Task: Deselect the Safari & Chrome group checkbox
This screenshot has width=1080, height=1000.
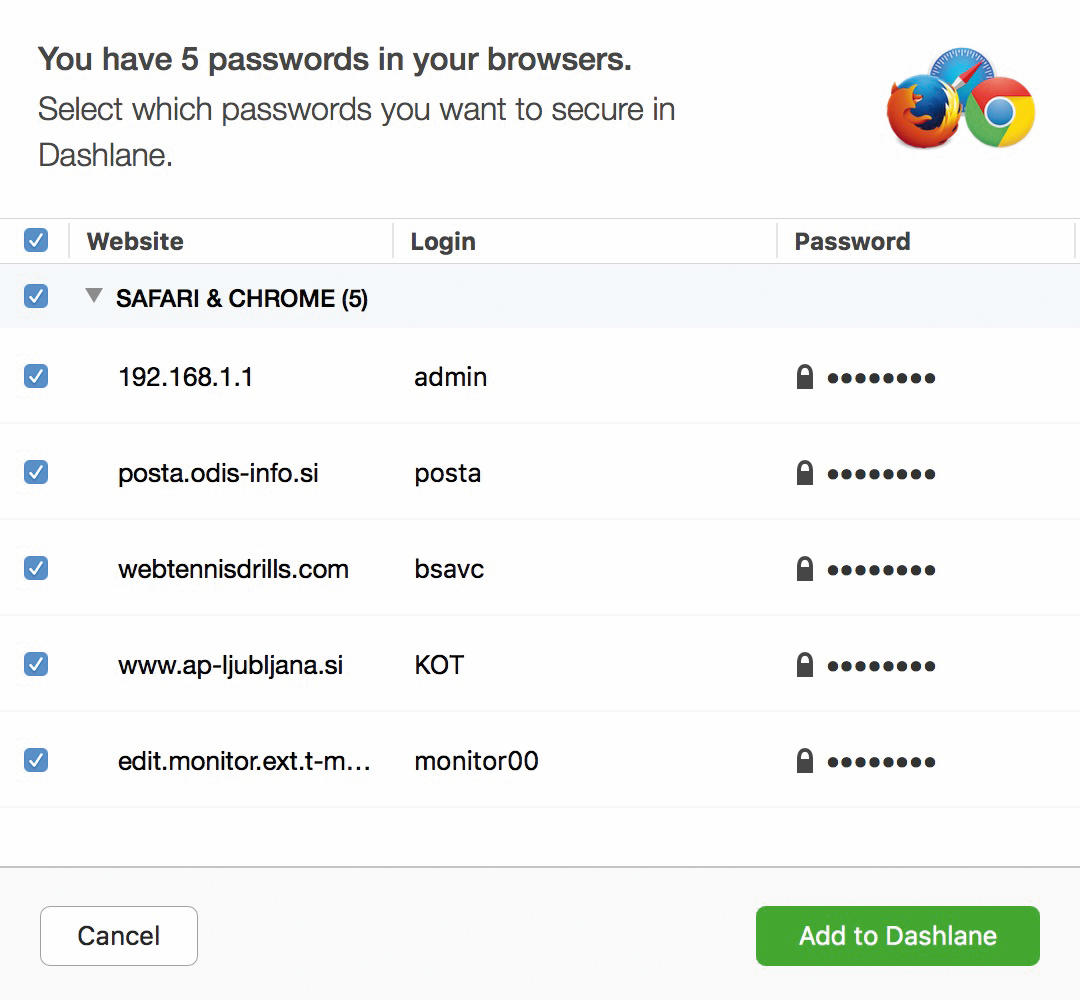Action: pos(36,297)
